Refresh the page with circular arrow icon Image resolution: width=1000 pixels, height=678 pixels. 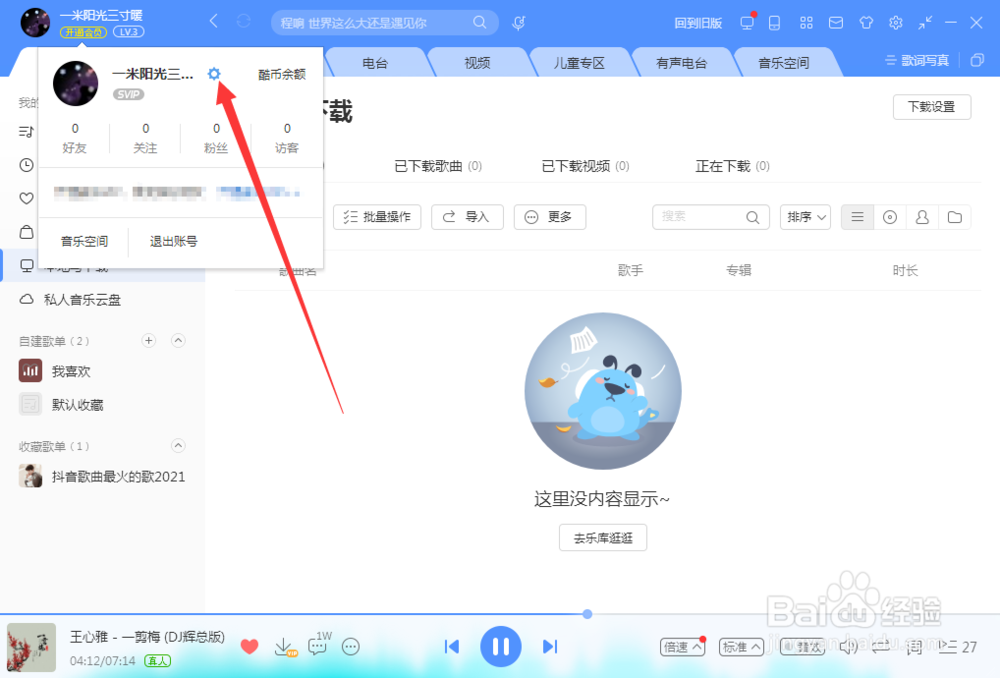(244, 22)
